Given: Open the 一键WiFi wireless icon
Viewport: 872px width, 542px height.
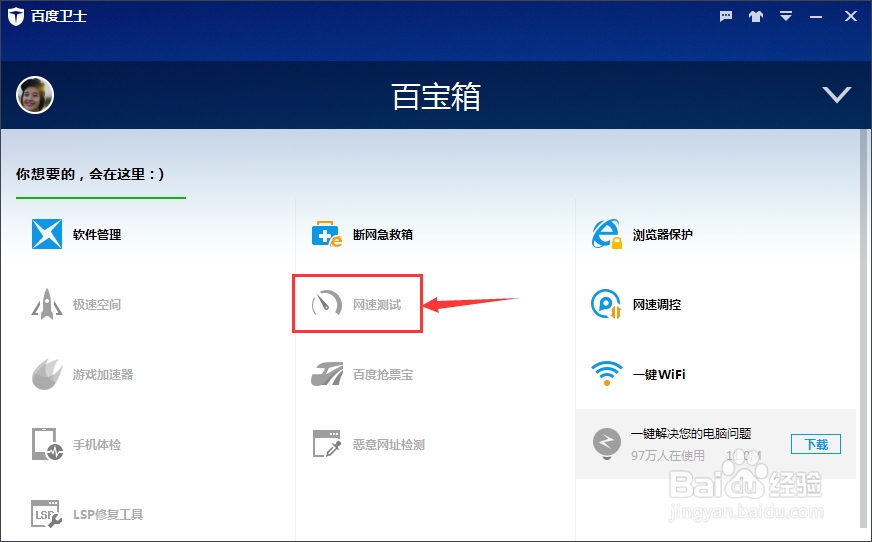Looking at the screenshot, I should pos(607,374).
